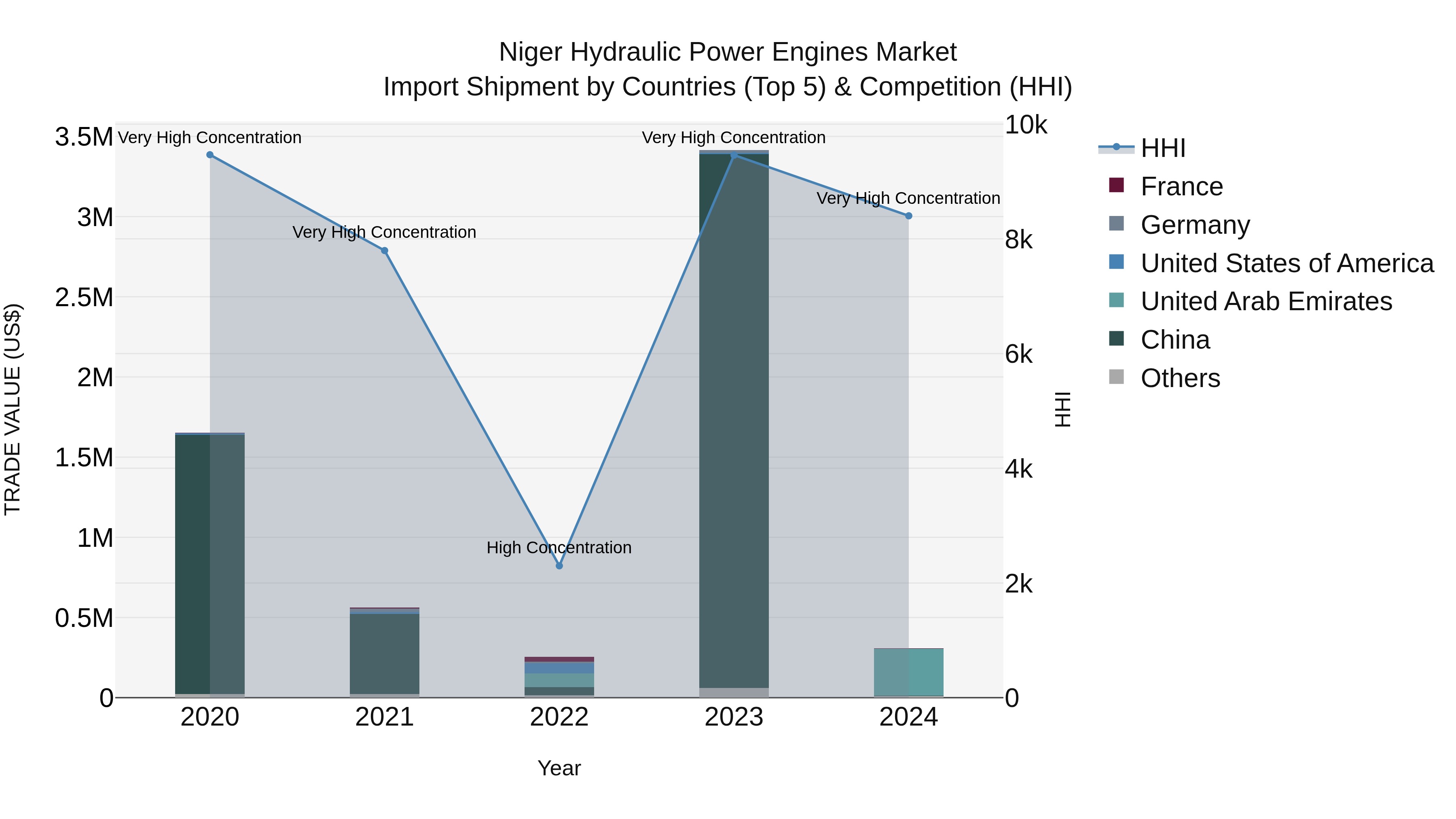Click the 2022 France bar segment
1456x819 pixels.
(559, 659)
